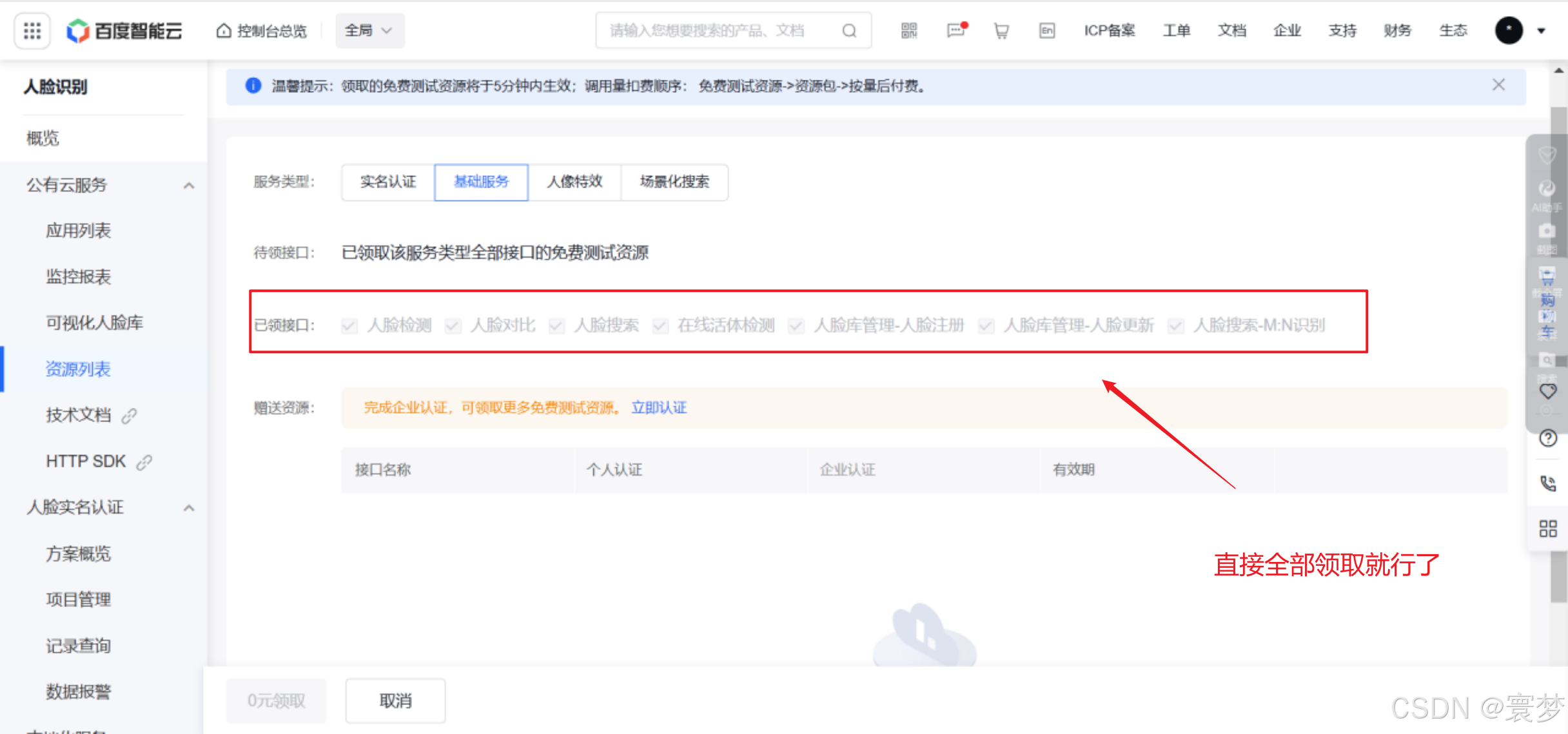Open the apps grid menu icon
This screenshot has width=1568, height=734.
(x=32, y=30)
